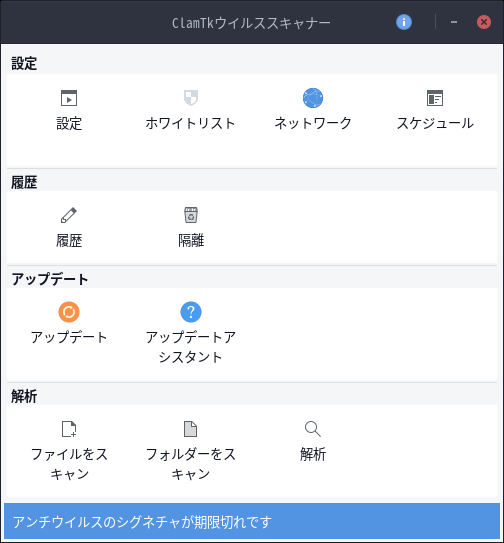Screen dimensions: 504x543
Task: Open the 解析 magnifier icon
Action: tap(313, 429)
